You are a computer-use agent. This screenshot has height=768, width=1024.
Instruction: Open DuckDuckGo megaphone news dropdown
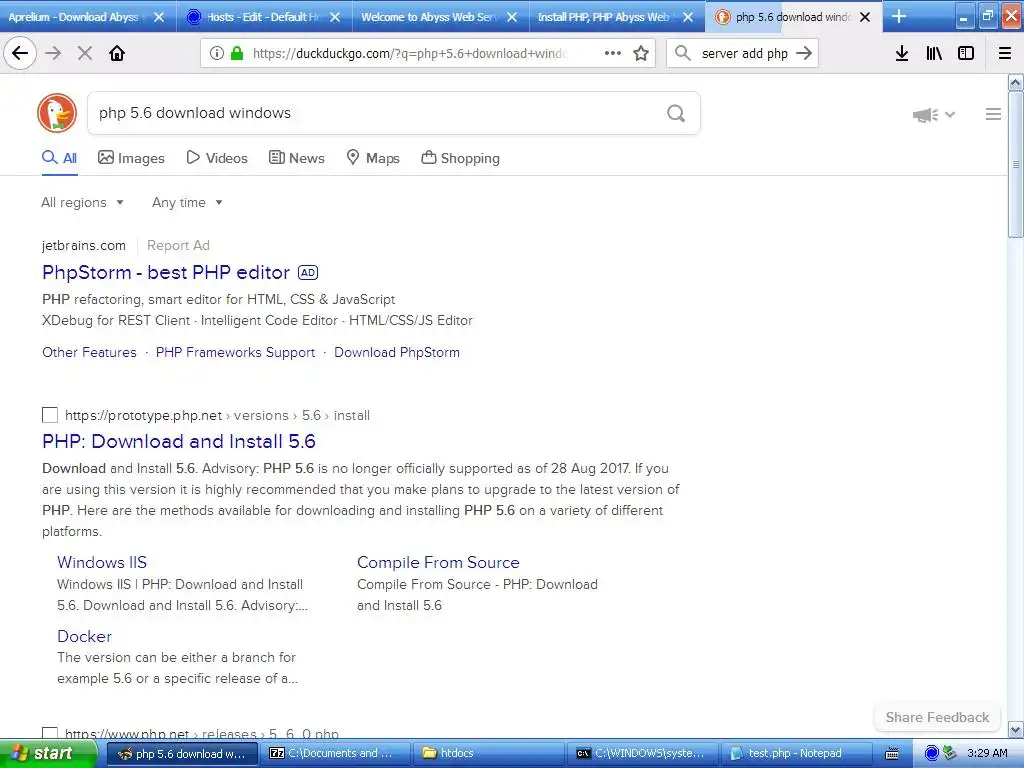click(933, 115)
